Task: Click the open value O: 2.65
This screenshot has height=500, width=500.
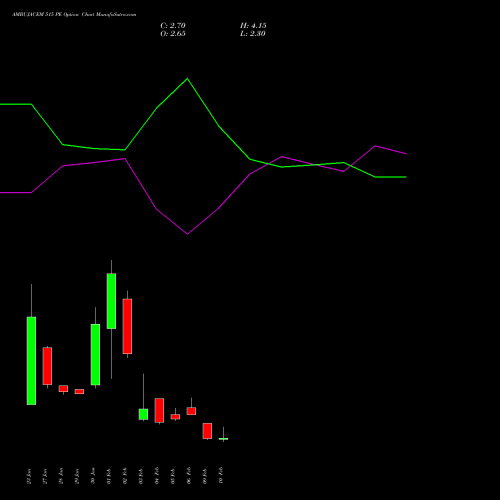Action: pos(173,34)
